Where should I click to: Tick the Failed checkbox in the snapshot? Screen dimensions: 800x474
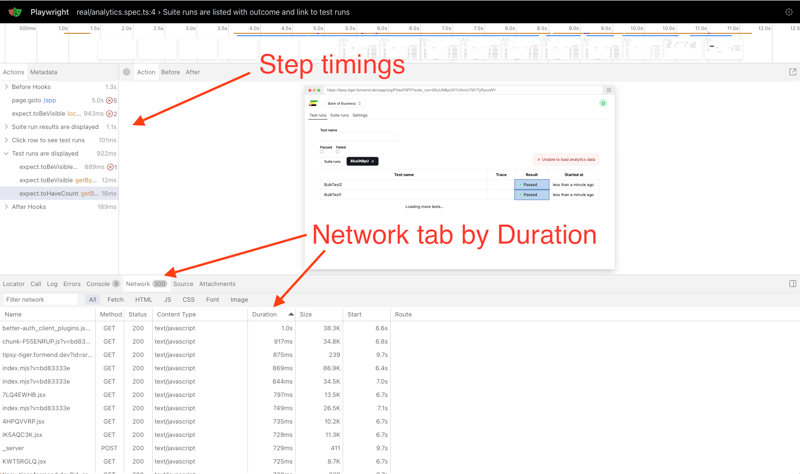[x=337, y=152]
